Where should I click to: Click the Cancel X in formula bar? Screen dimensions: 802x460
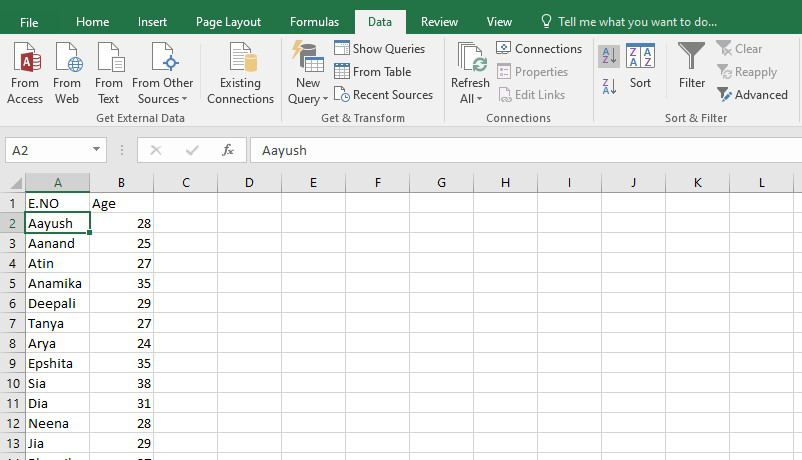pos(156,150)
